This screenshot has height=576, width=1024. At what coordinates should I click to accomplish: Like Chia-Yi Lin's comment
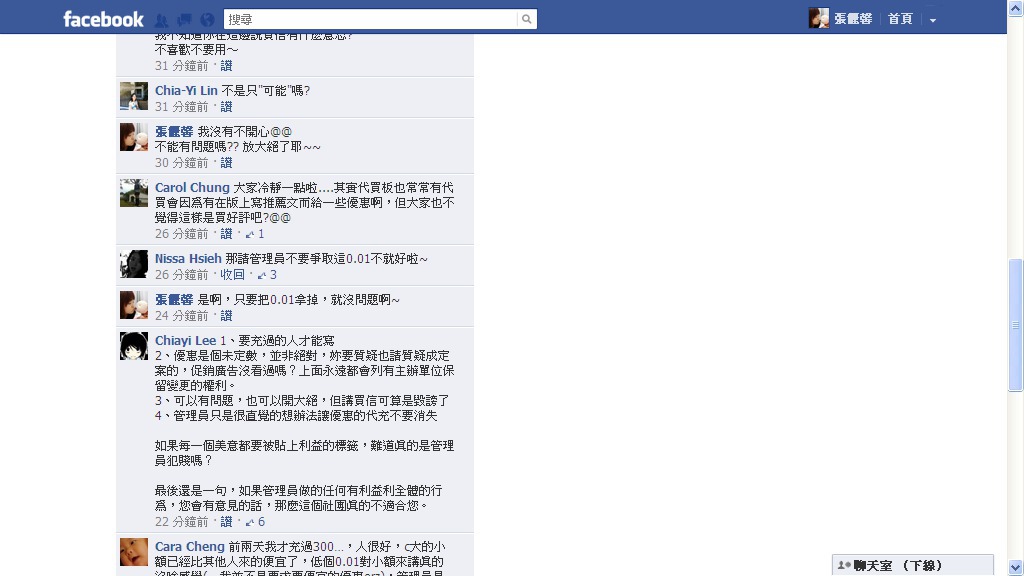(226, 107)
